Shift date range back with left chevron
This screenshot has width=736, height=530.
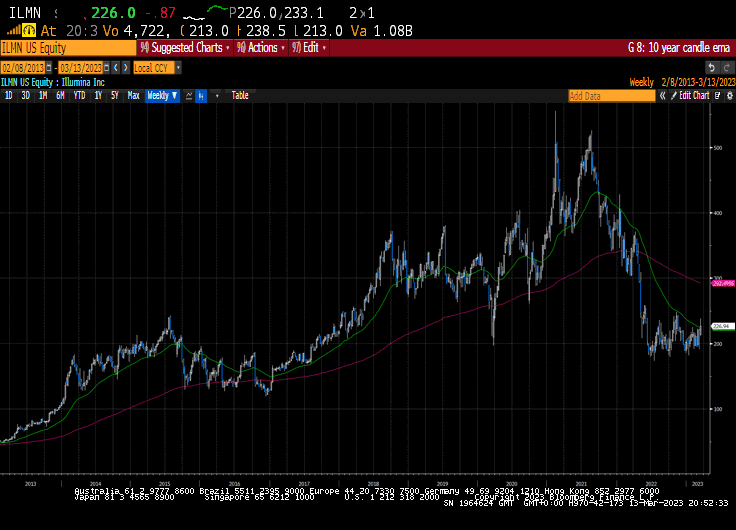click(x=116, y=68)
